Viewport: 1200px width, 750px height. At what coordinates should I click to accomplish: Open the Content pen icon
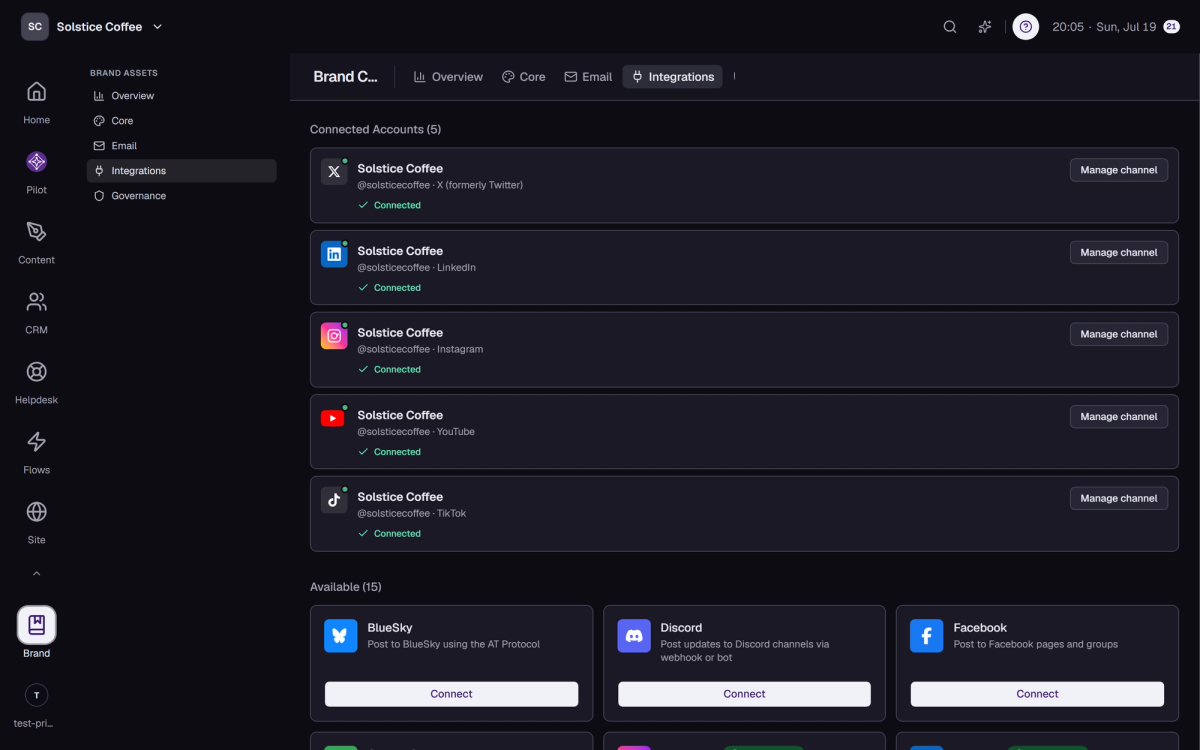[x=36, y=232]
